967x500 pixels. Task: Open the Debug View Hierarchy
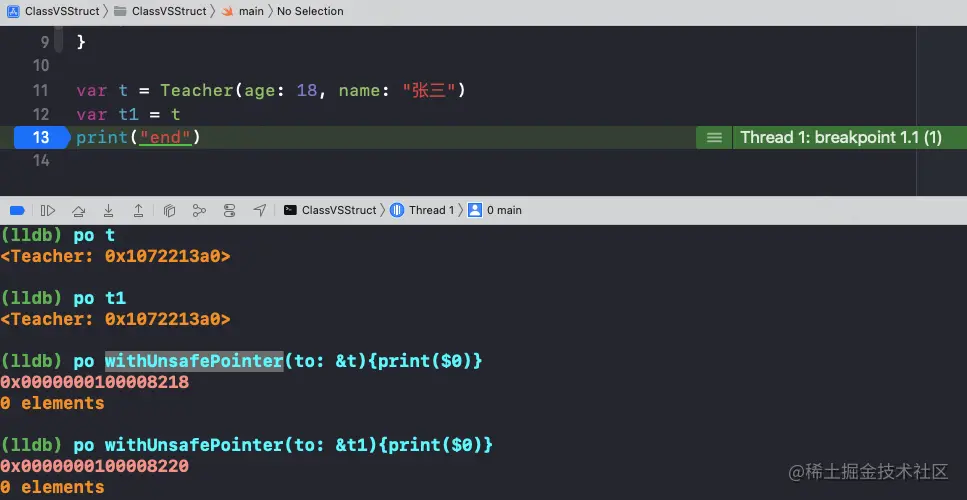click(170, 210)
